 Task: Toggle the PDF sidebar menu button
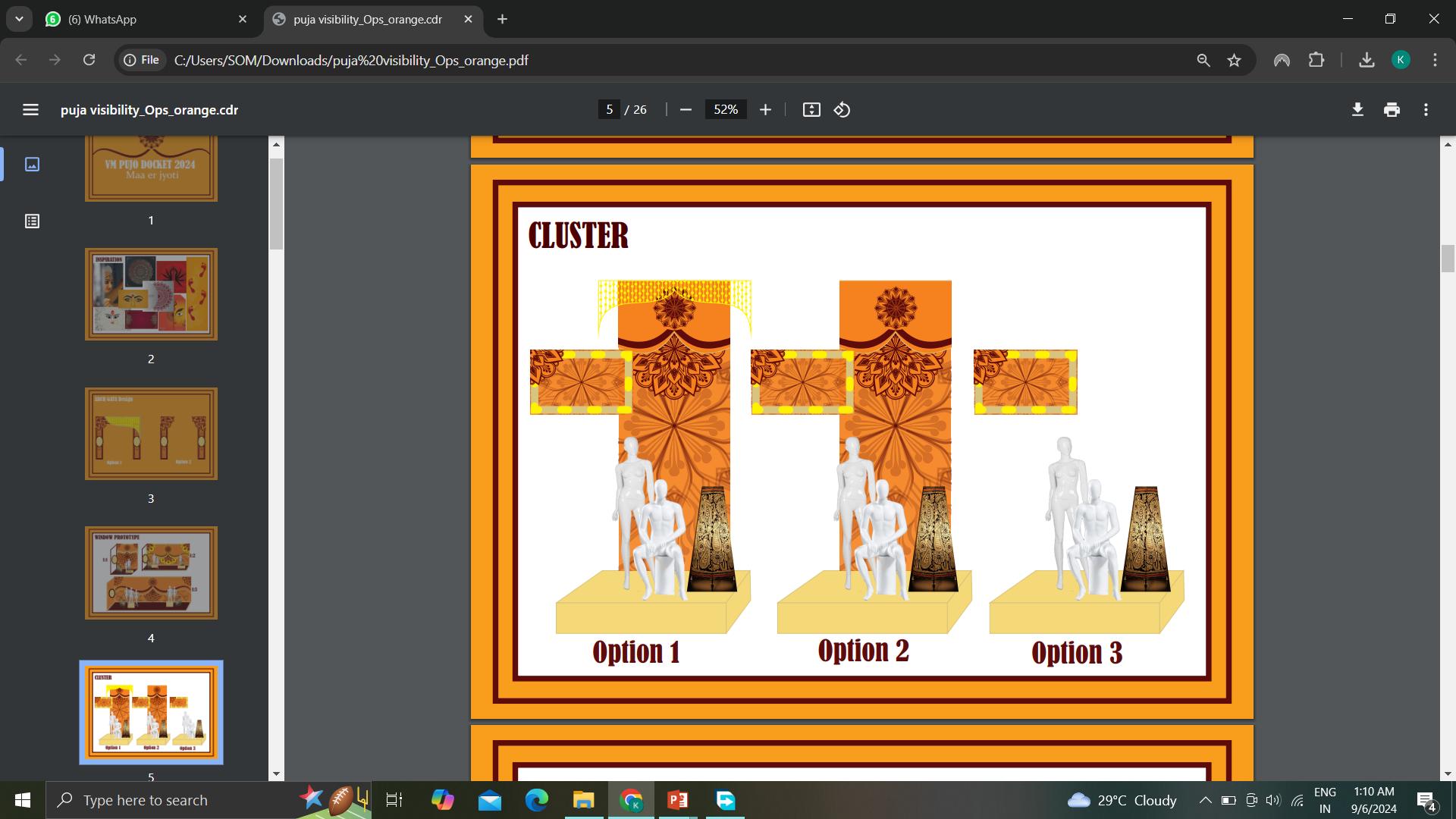pyautogui.click(x=30, y=110)
